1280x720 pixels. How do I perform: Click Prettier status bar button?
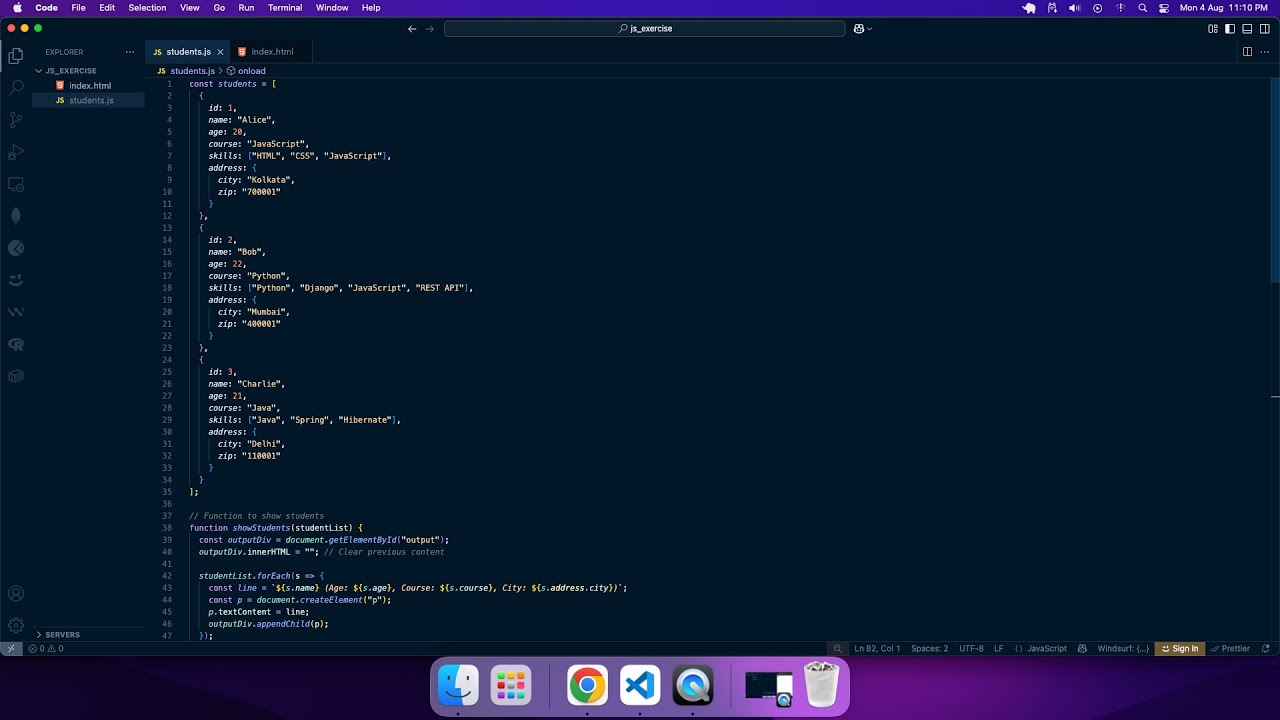pyautogui.click(x=1231, y=649)
